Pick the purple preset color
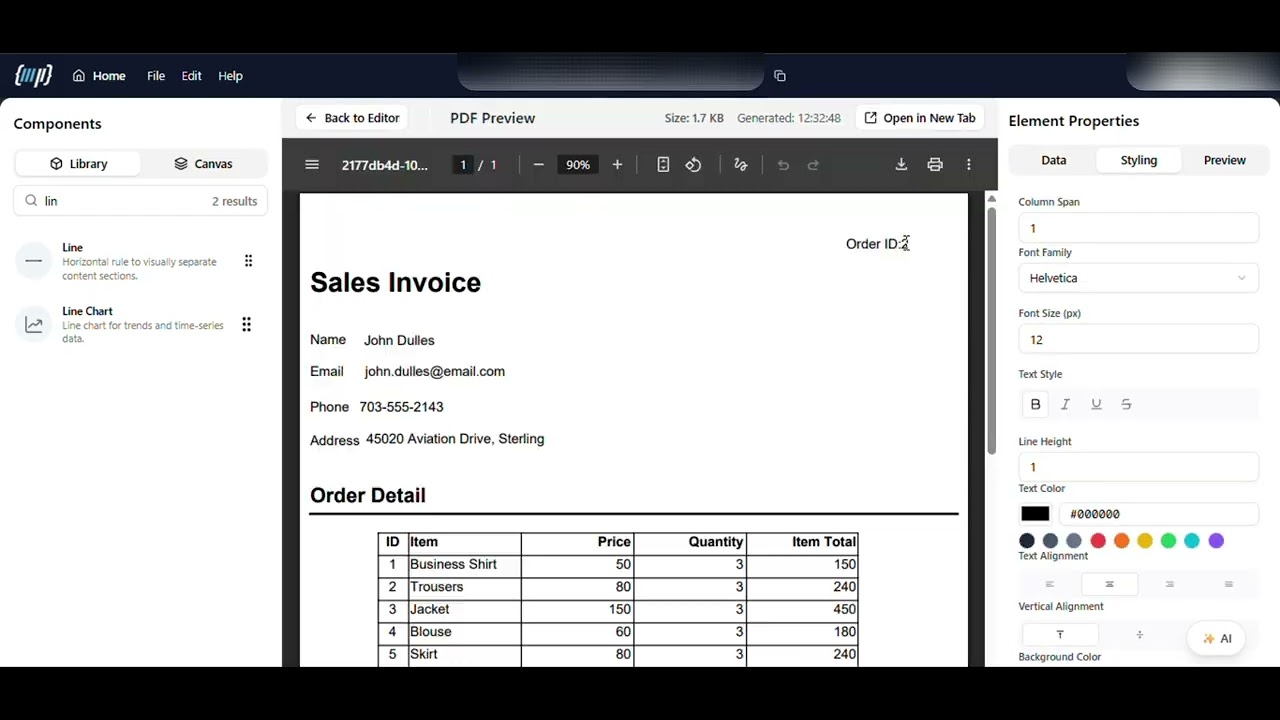Viewport: 1280px width, 720px height. click(1216, 541)
